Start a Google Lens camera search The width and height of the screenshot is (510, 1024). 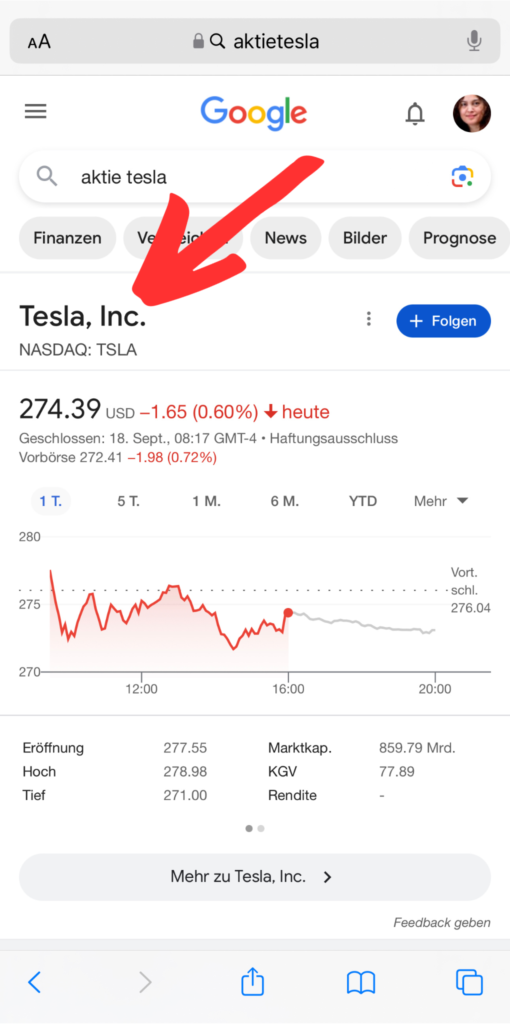click(462, 176)
